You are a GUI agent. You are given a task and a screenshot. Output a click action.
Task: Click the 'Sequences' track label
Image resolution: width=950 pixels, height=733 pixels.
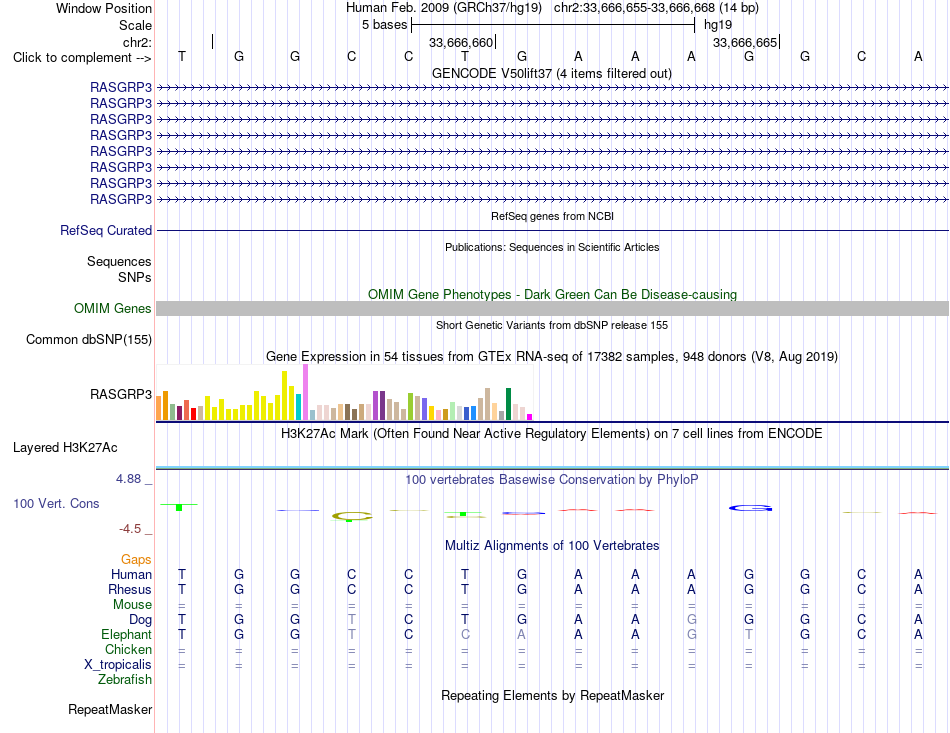point(119,261)
